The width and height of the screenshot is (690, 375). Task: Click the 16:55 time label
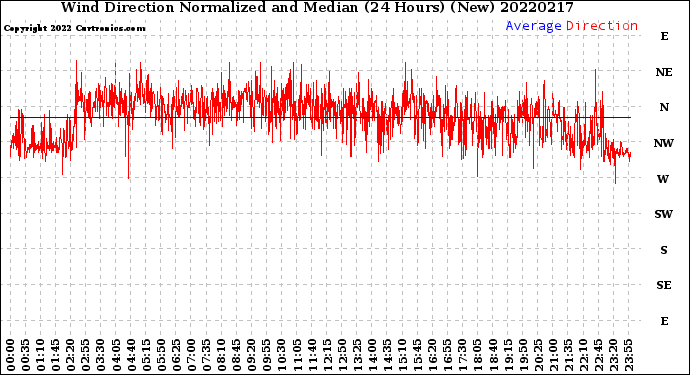pos(448,356)
